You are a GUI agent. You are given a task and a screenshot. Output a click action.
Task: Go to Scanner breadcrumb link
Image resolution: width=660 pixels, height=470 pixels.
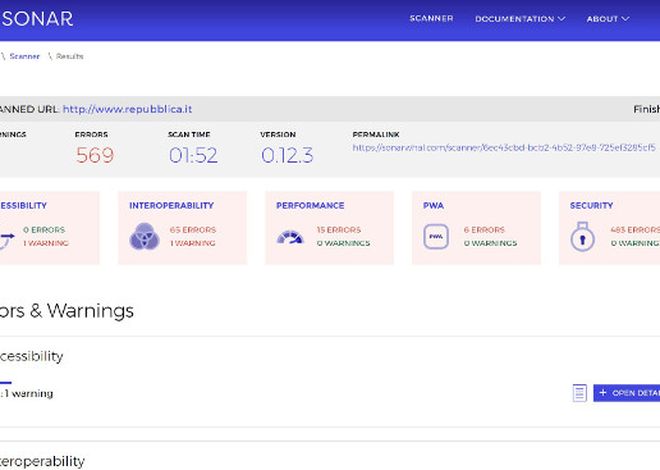coord(24,56)
